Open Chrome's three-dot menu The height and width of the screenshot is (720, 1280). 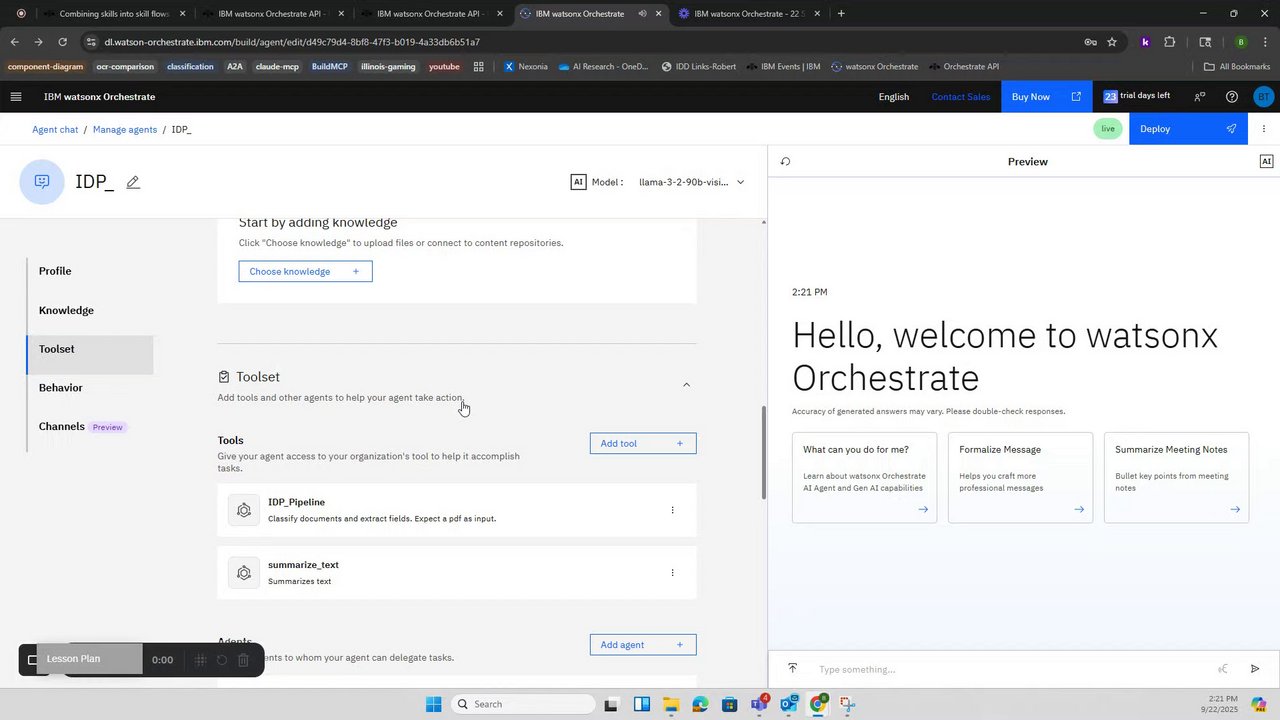click(x=1264, y=42)
